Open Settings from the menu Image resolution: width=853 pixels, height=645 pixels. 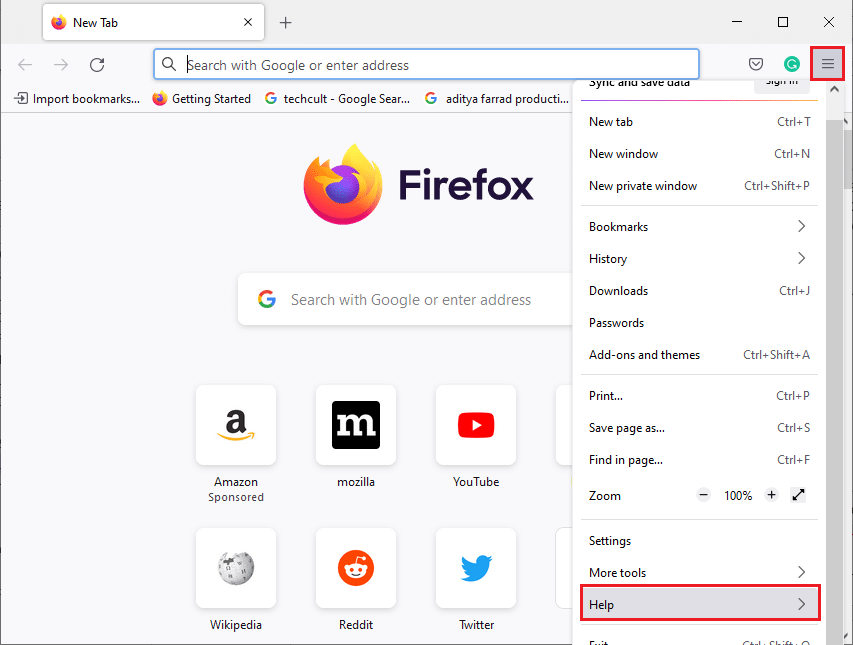pyautogui.click(x=699, y=541)
